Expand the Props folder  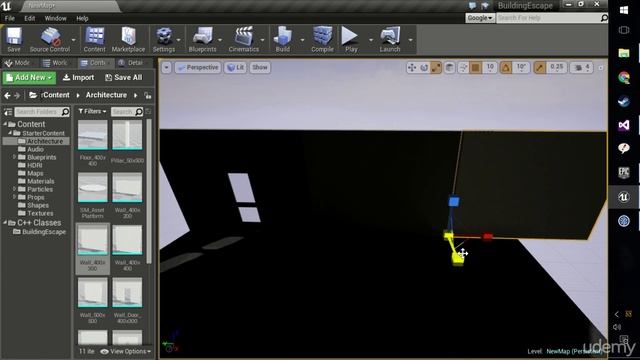coord(14,197)
